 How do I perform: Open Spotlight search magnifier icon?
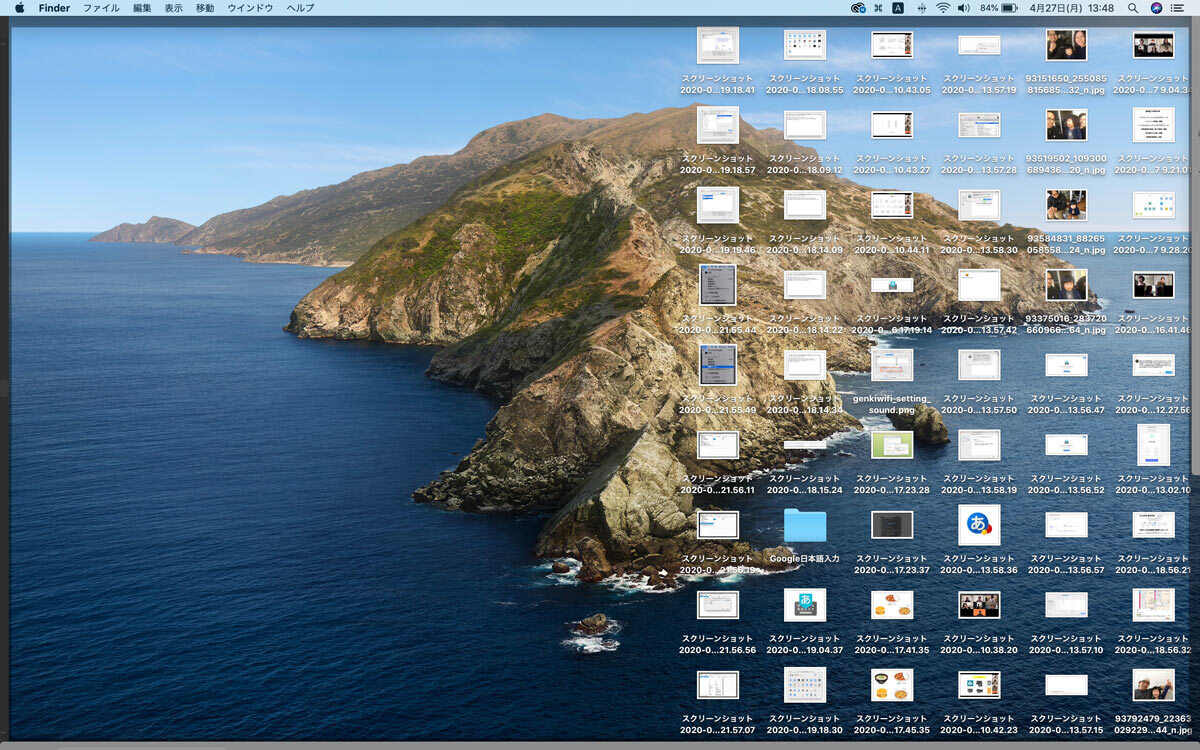click(x=1133, y=8)
